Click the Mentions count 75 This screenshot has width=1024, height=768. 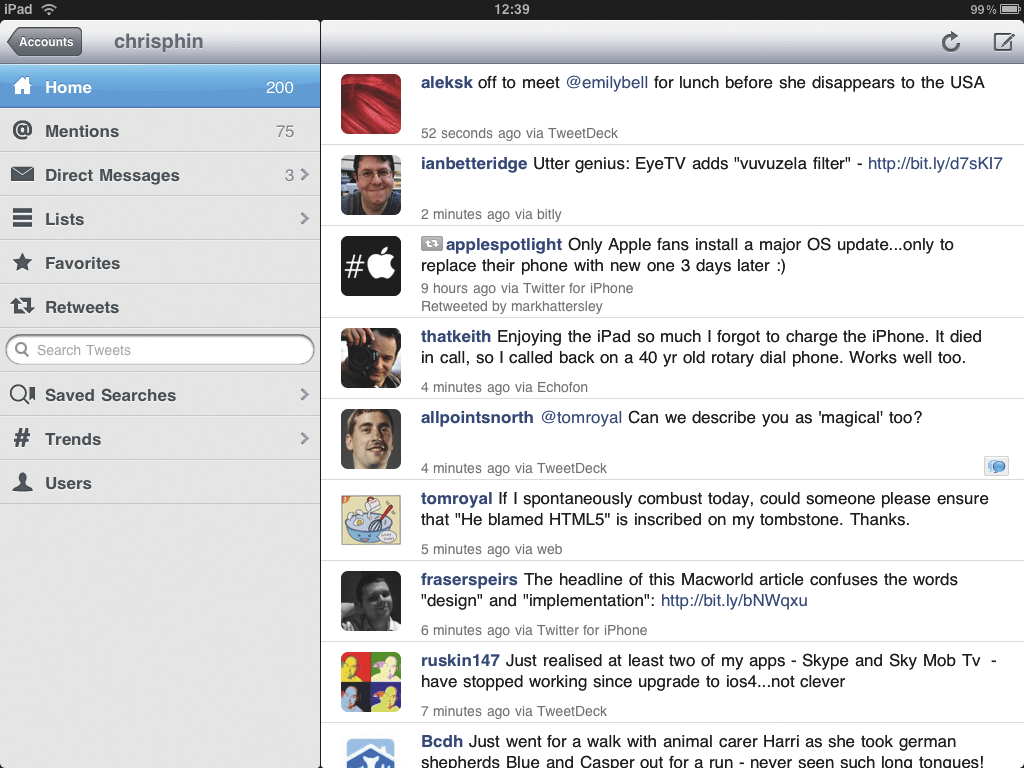pyautogui.click(x=285, y=131)
